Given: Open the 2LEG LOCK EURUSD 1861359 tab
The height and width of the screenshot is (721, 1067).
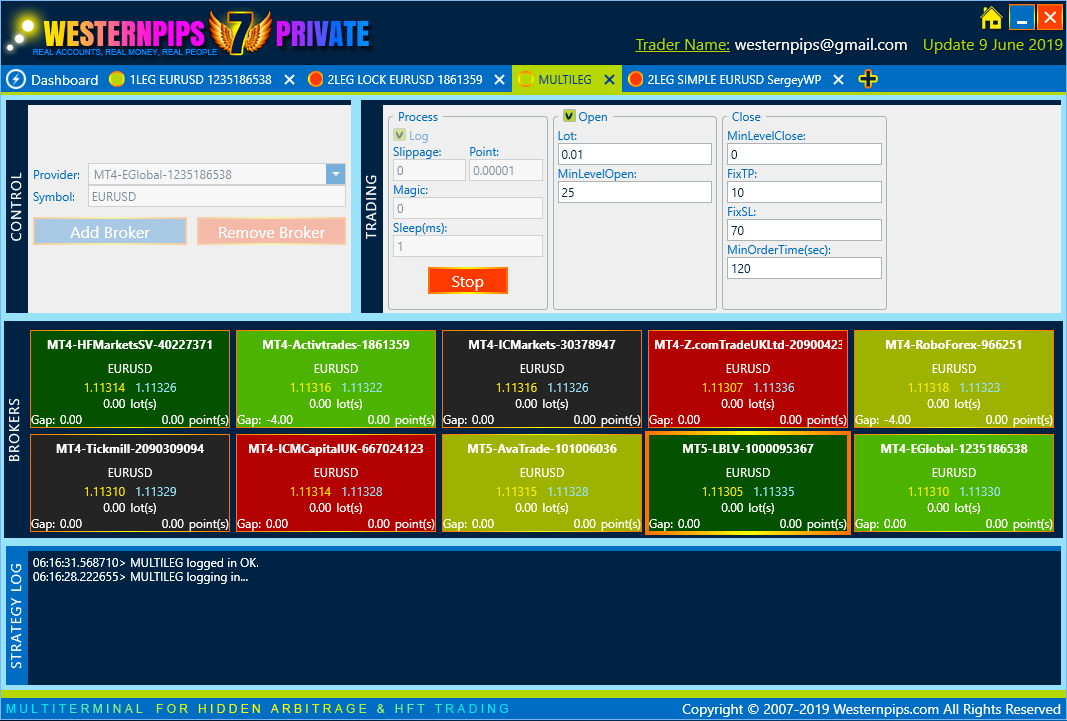Looking at the screenshot, I should [x=405, y=80].
